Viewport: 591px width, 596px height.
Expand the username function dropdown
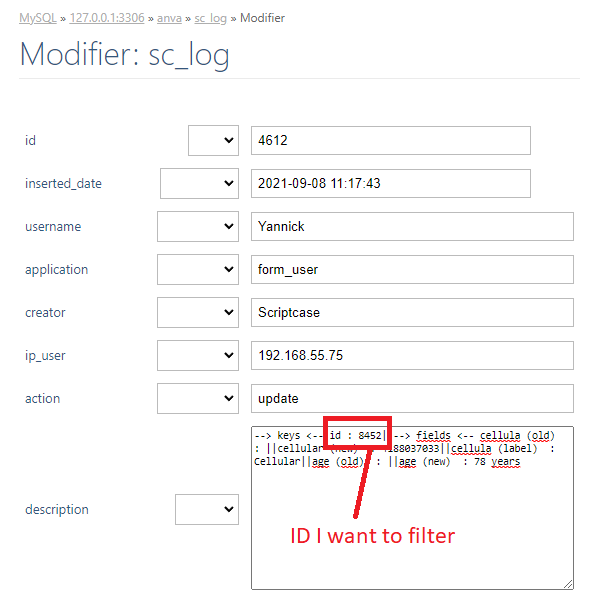point(198,226)
